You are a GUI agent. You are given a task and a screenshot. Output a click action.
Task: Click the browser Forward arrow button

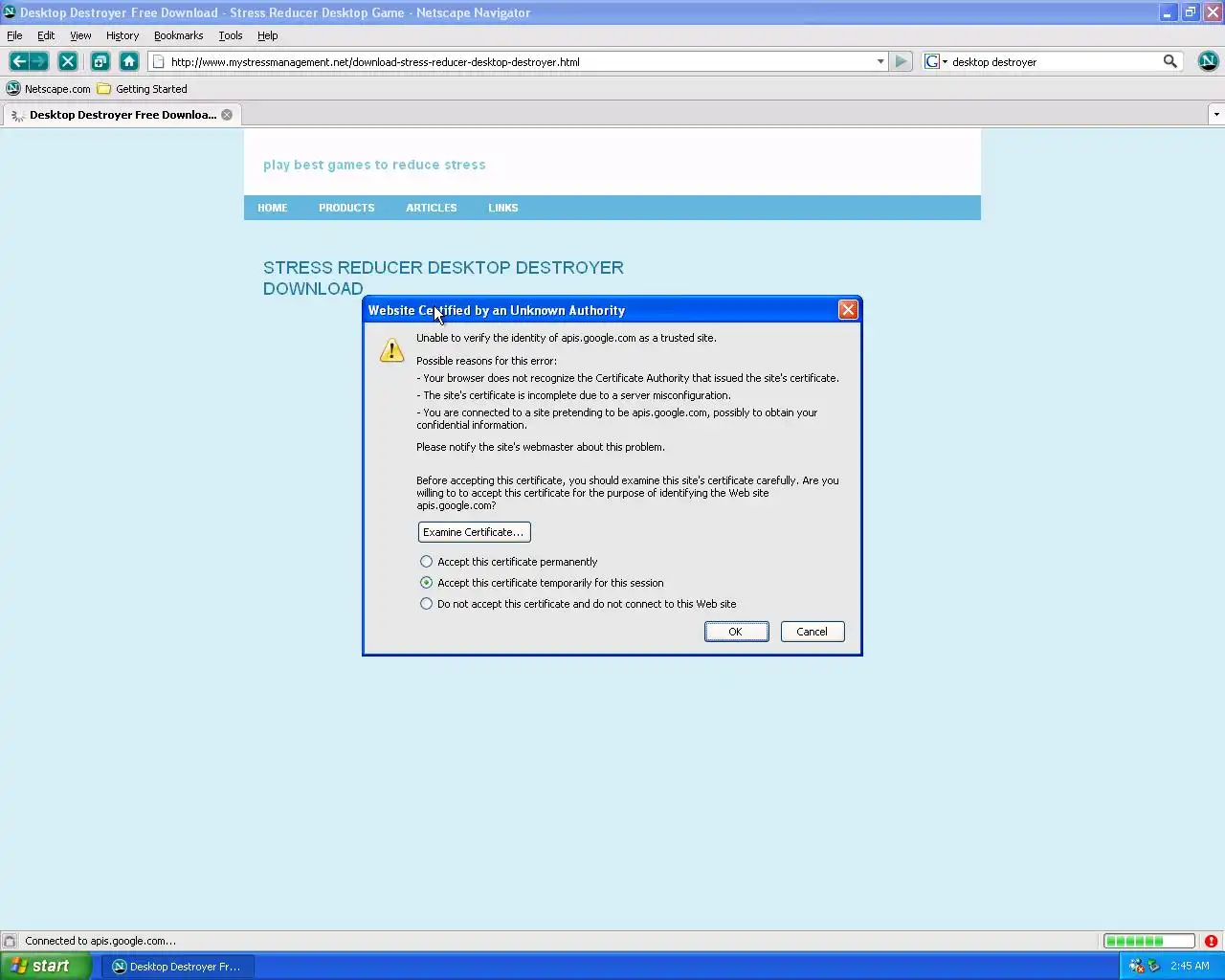coord(39,61)
